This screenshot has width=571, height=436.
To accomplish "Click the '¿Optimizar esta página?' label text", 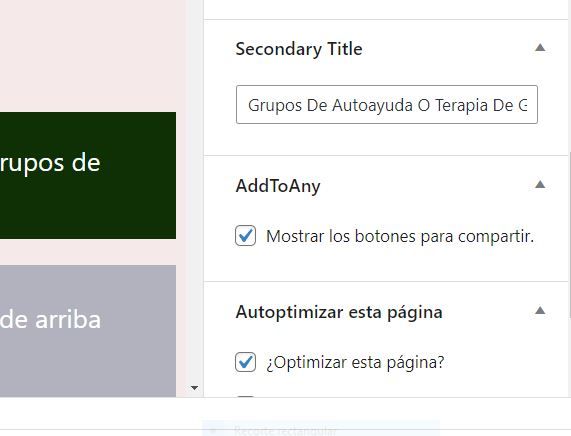I will coord(355,362).
